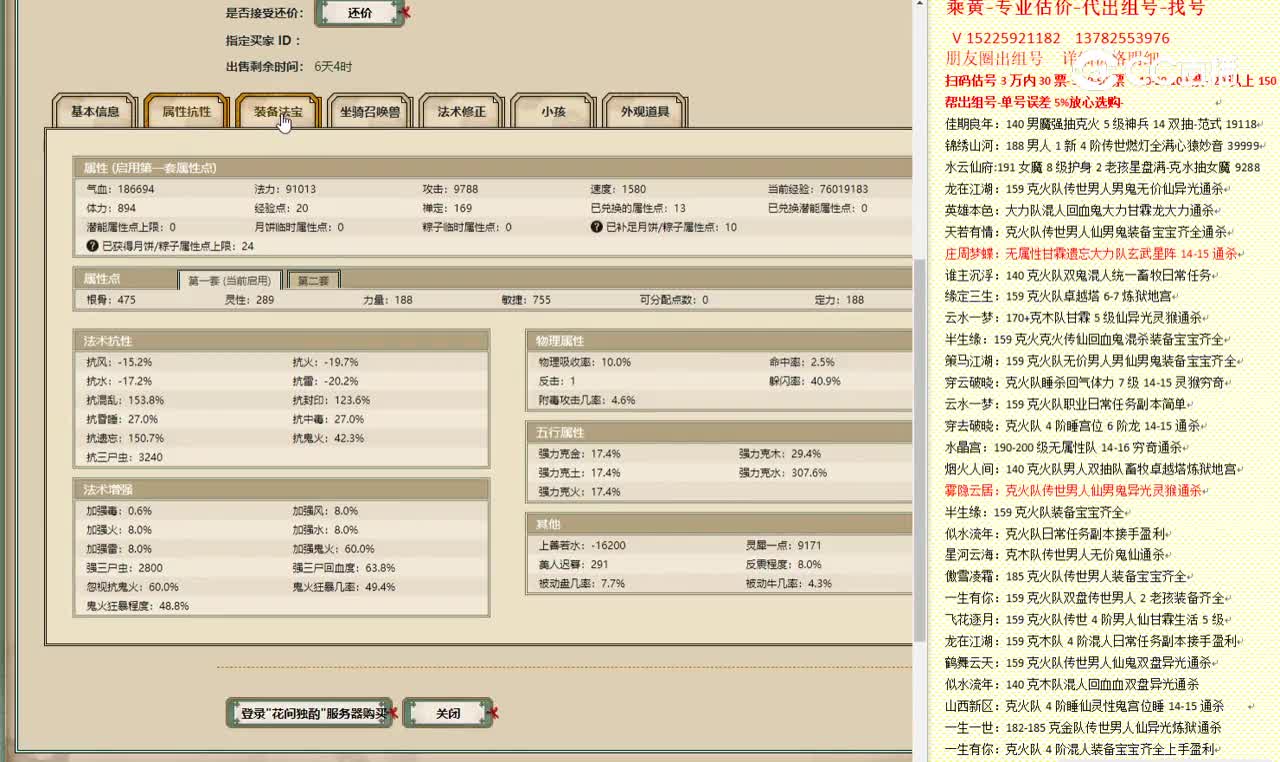Click the 五行属性 section header
The width and height of the screenshot is (1280, 762).
tap(719, 432)
